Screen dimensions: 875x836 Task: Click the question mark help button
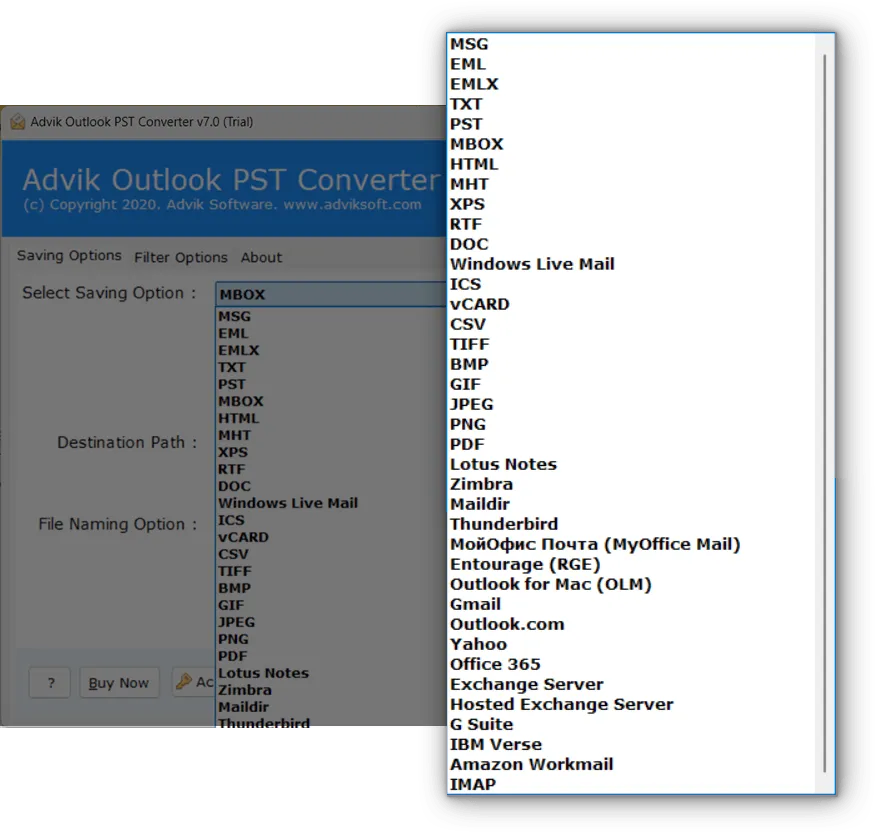click(x=50, y=683)
